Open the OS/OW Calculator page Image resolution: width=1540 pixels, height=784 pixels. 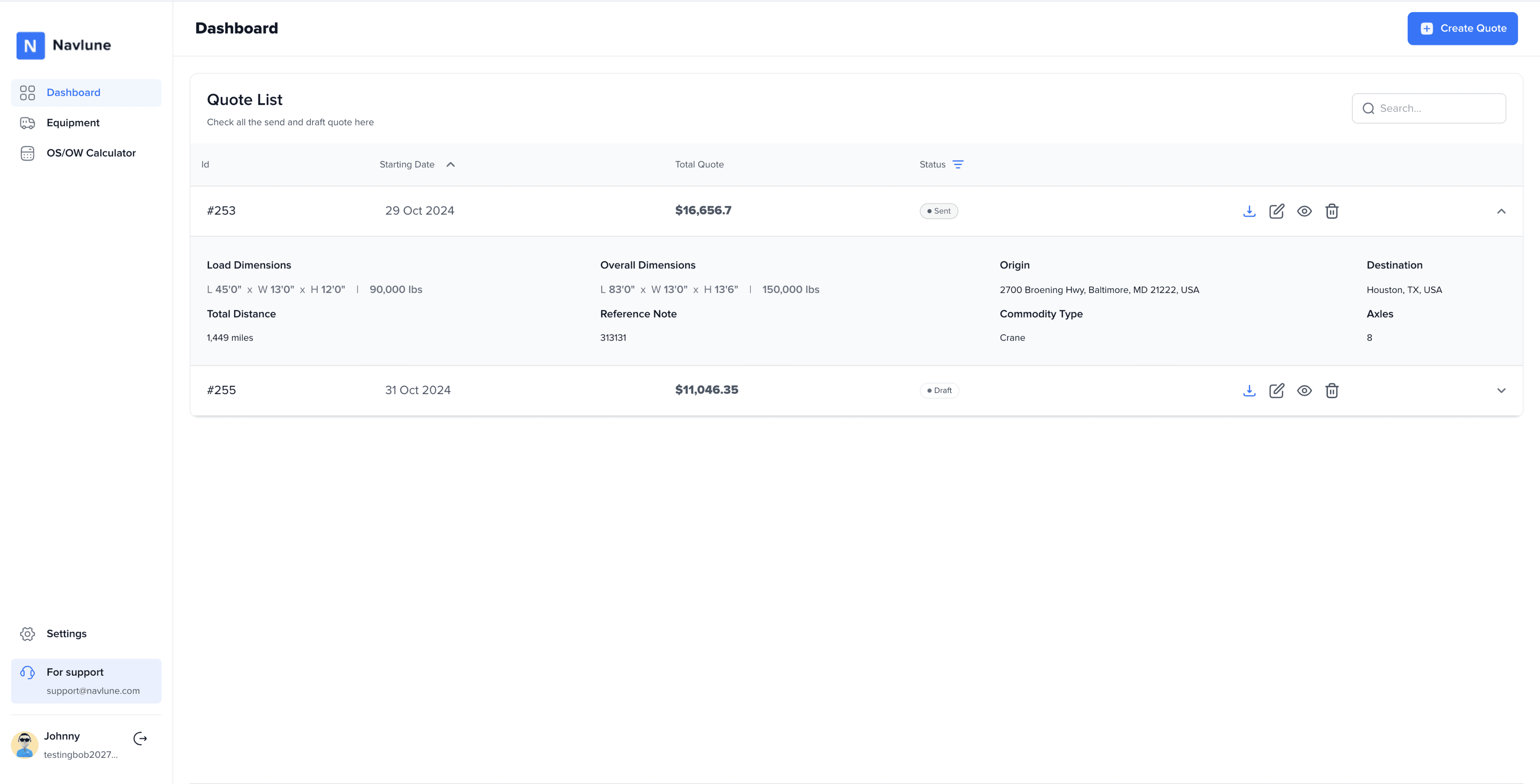[86, 153]
